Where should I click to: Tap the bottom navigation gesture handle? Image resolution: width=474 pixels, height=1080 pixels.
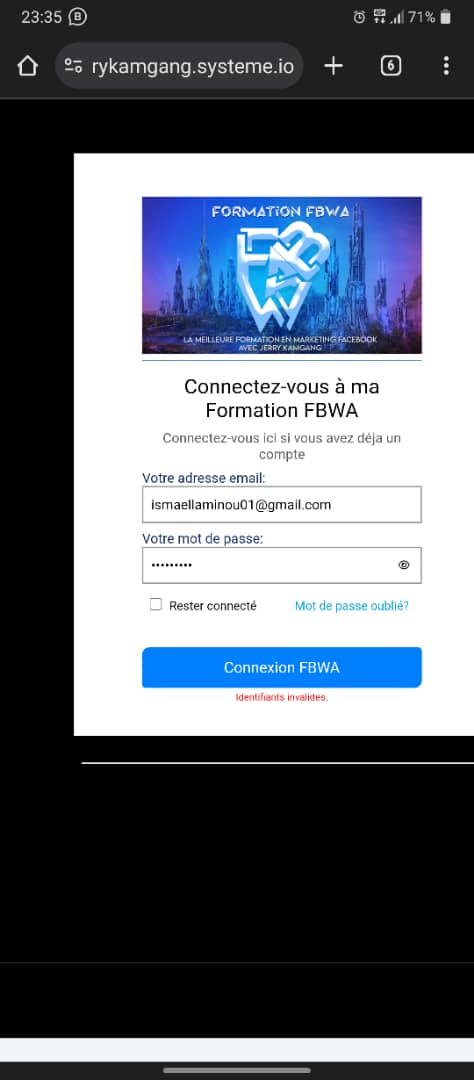(237, 1070)
